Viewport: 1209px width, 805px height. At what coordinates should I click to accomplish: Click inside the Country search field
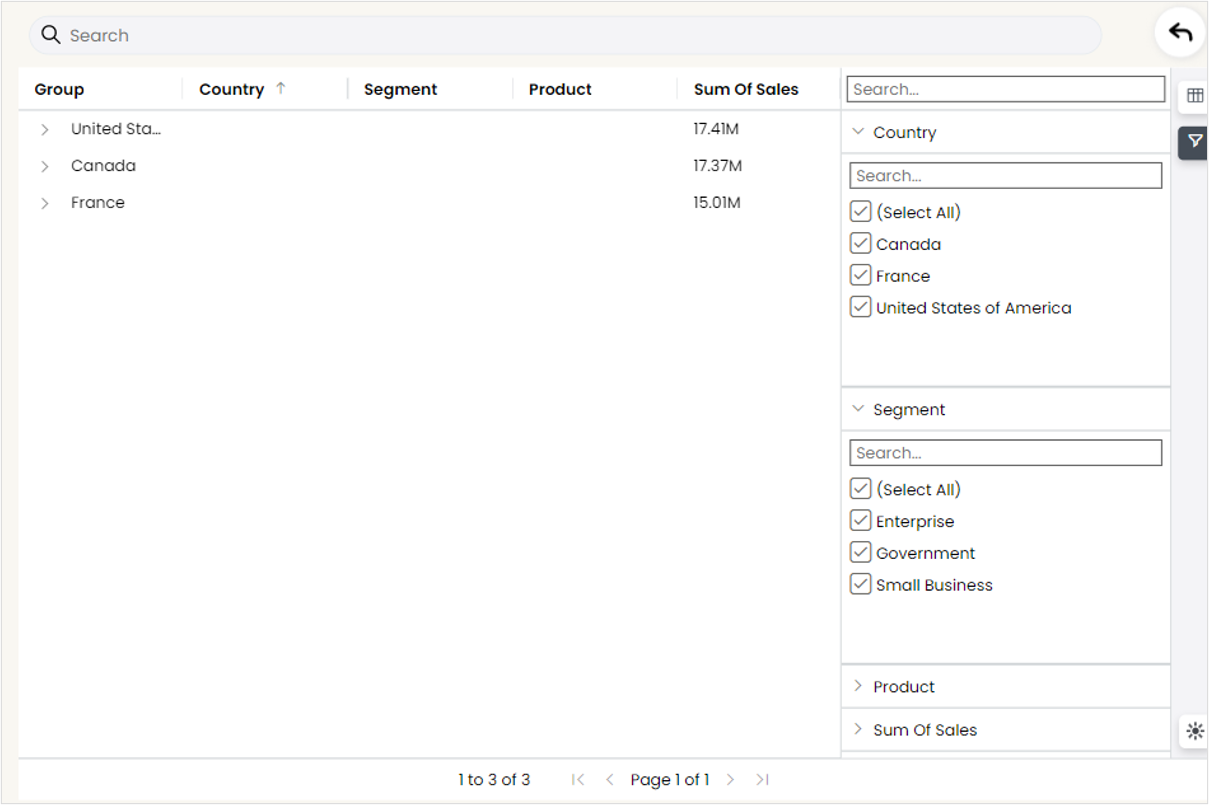(1005, 175)
